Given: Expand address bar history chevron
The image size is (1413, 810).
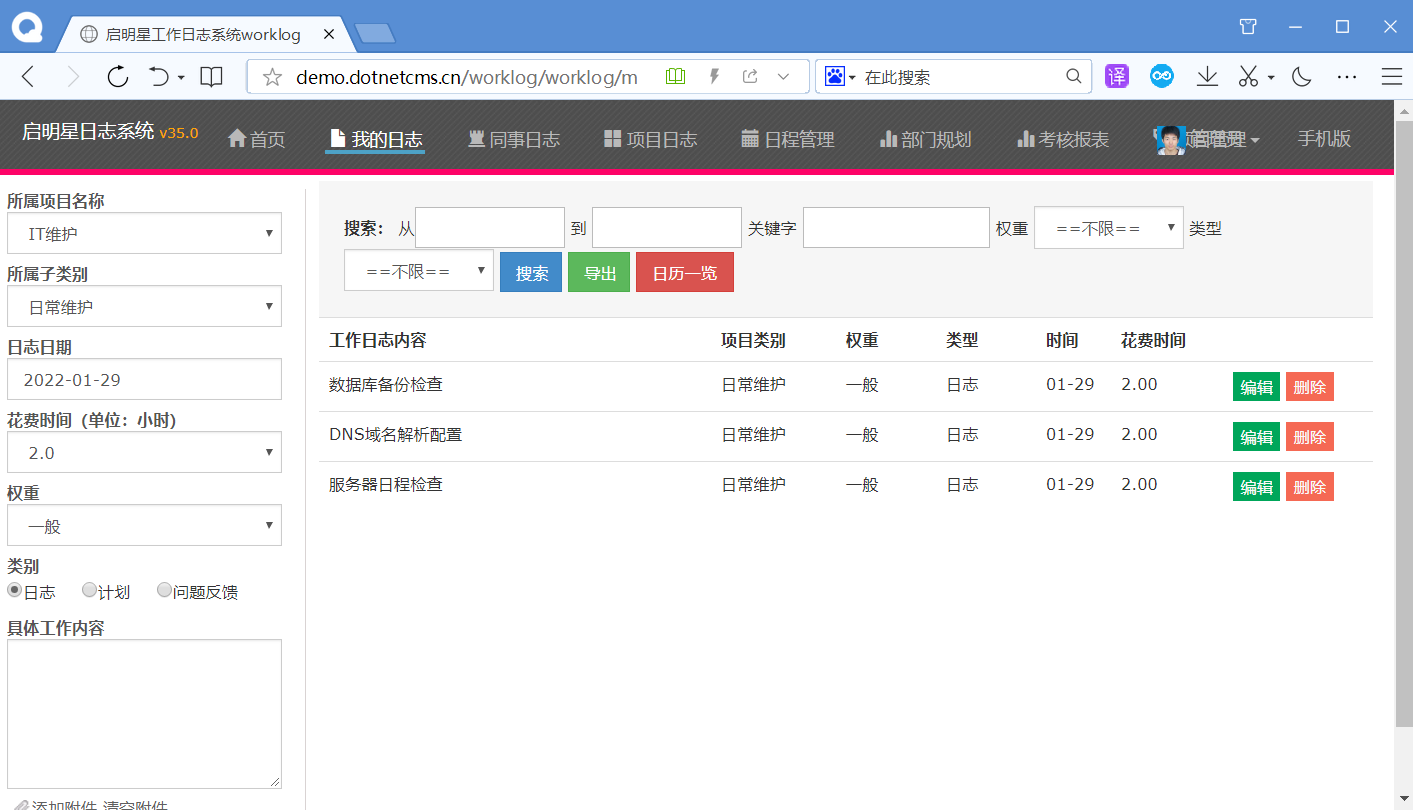Looking at the screenshot, I should (784, 76).
